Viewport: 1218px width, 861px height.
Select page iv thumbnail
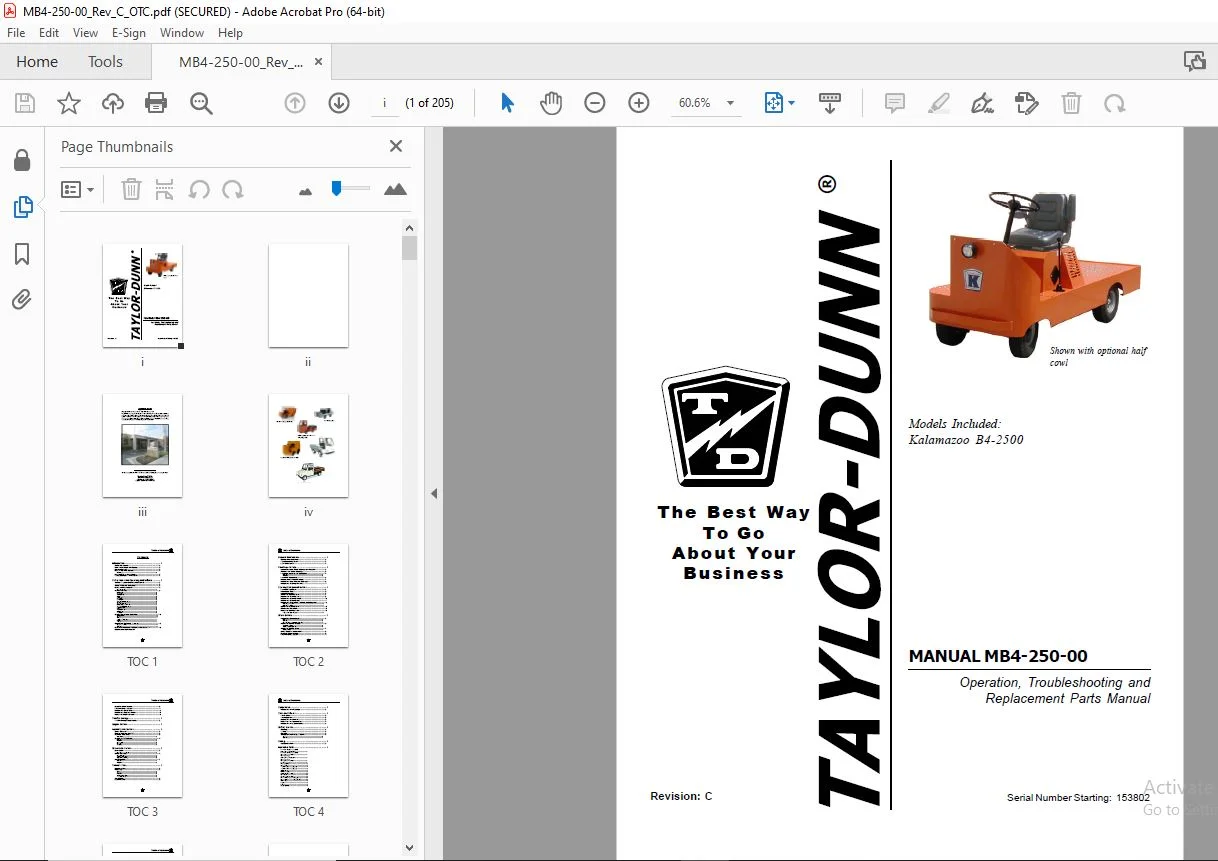(308, 446)
